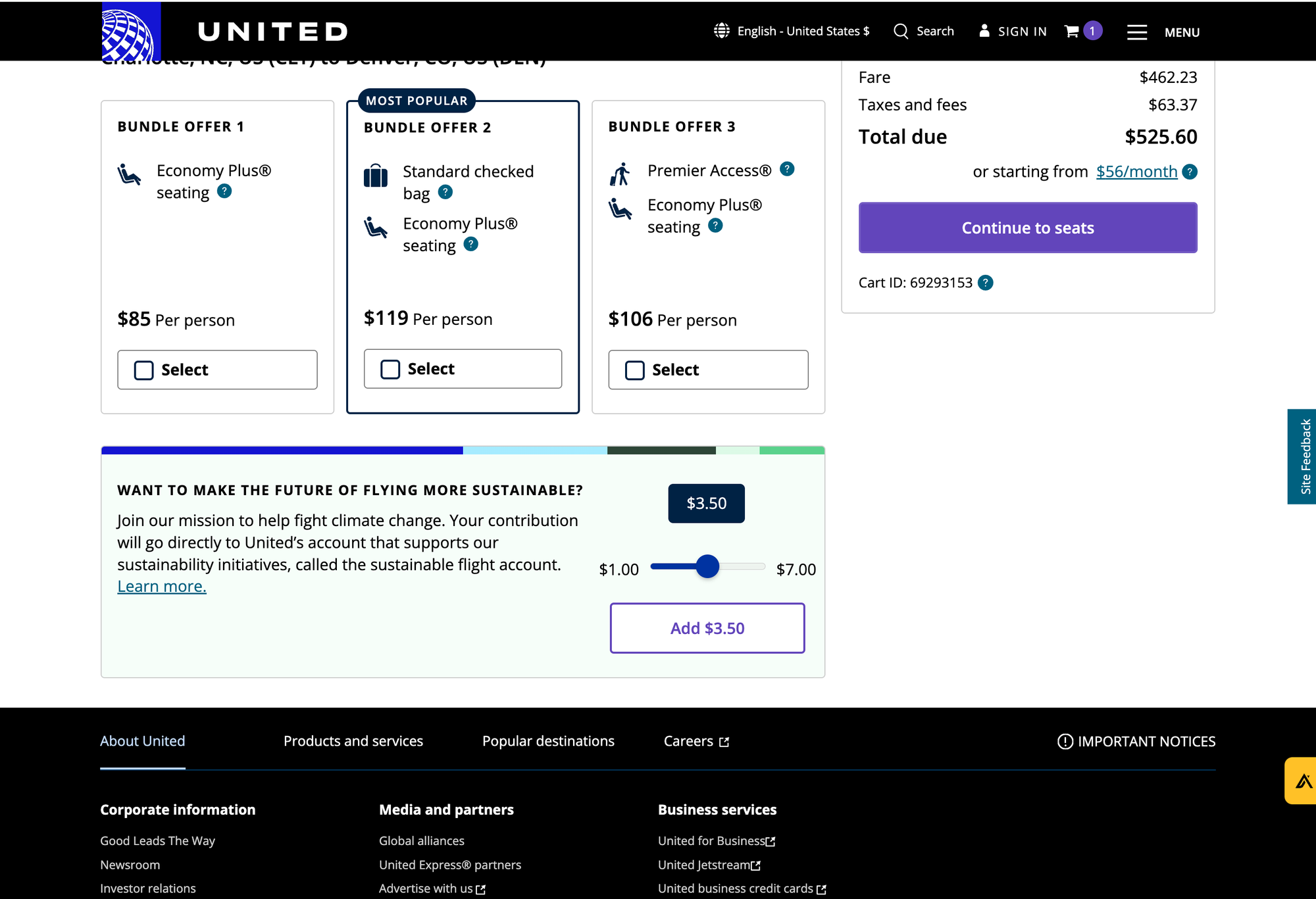
Task: Open English - United States $ language selector
Action: point(792,31)
